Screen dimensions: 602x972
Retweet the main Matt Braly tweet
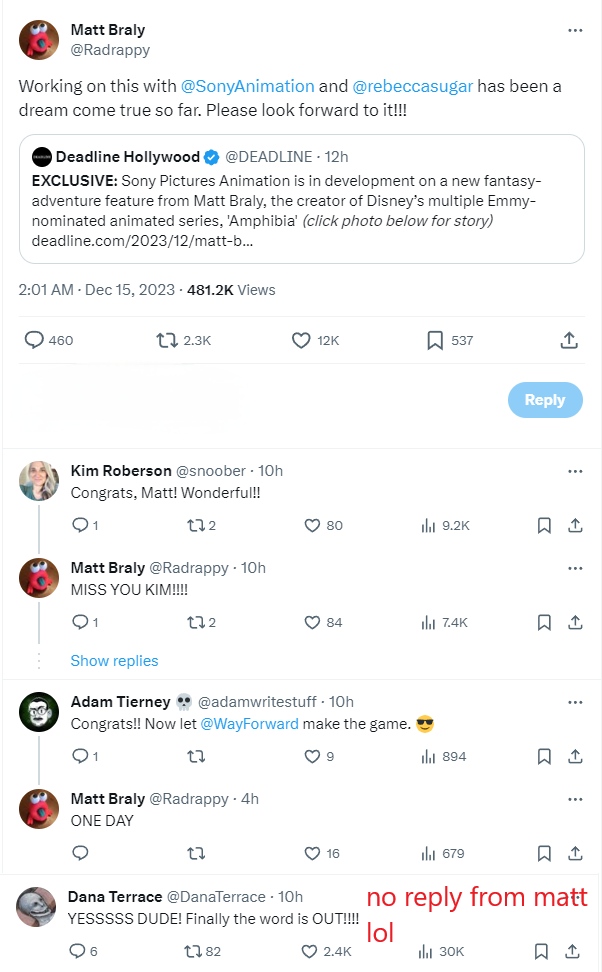tap(167, 341)
